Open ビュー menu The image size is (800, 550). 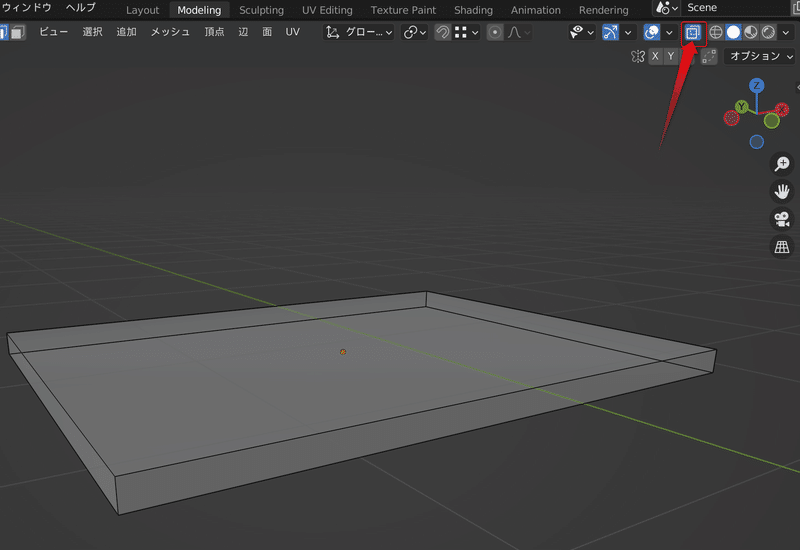[x=54, y=32]
